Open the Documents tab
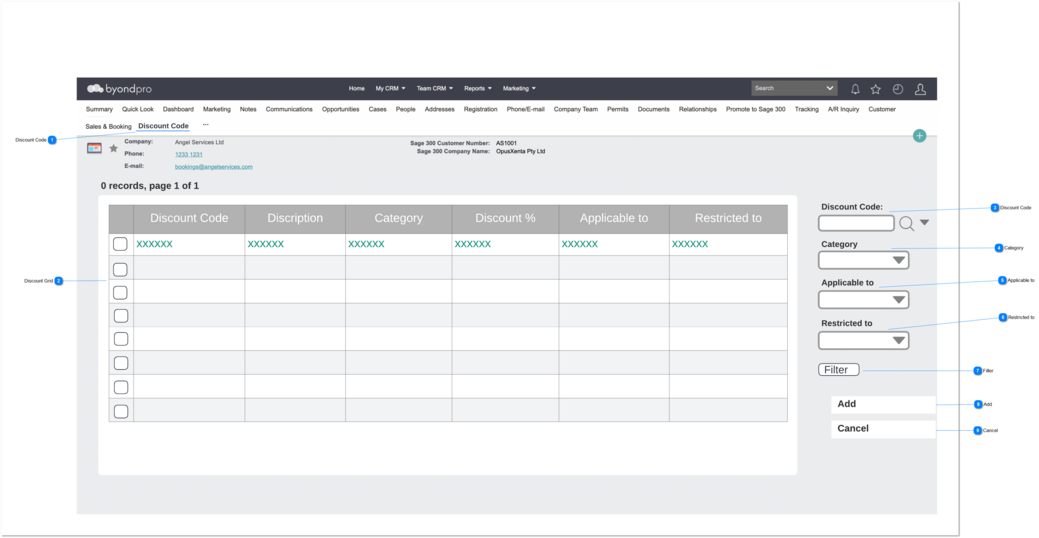 [x=653, y=109]
